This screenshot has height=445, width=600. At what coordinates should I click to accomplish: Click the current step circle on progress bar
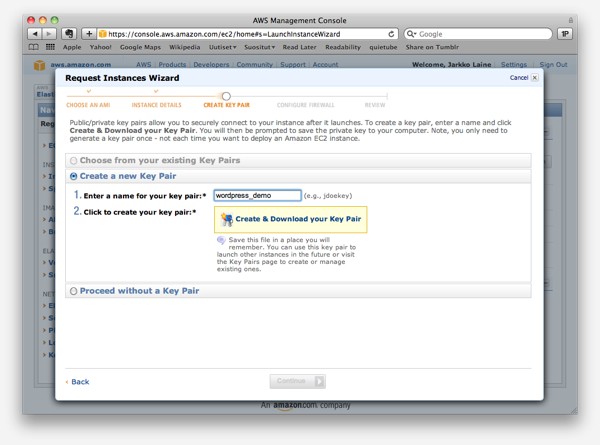tap(226, 96)
